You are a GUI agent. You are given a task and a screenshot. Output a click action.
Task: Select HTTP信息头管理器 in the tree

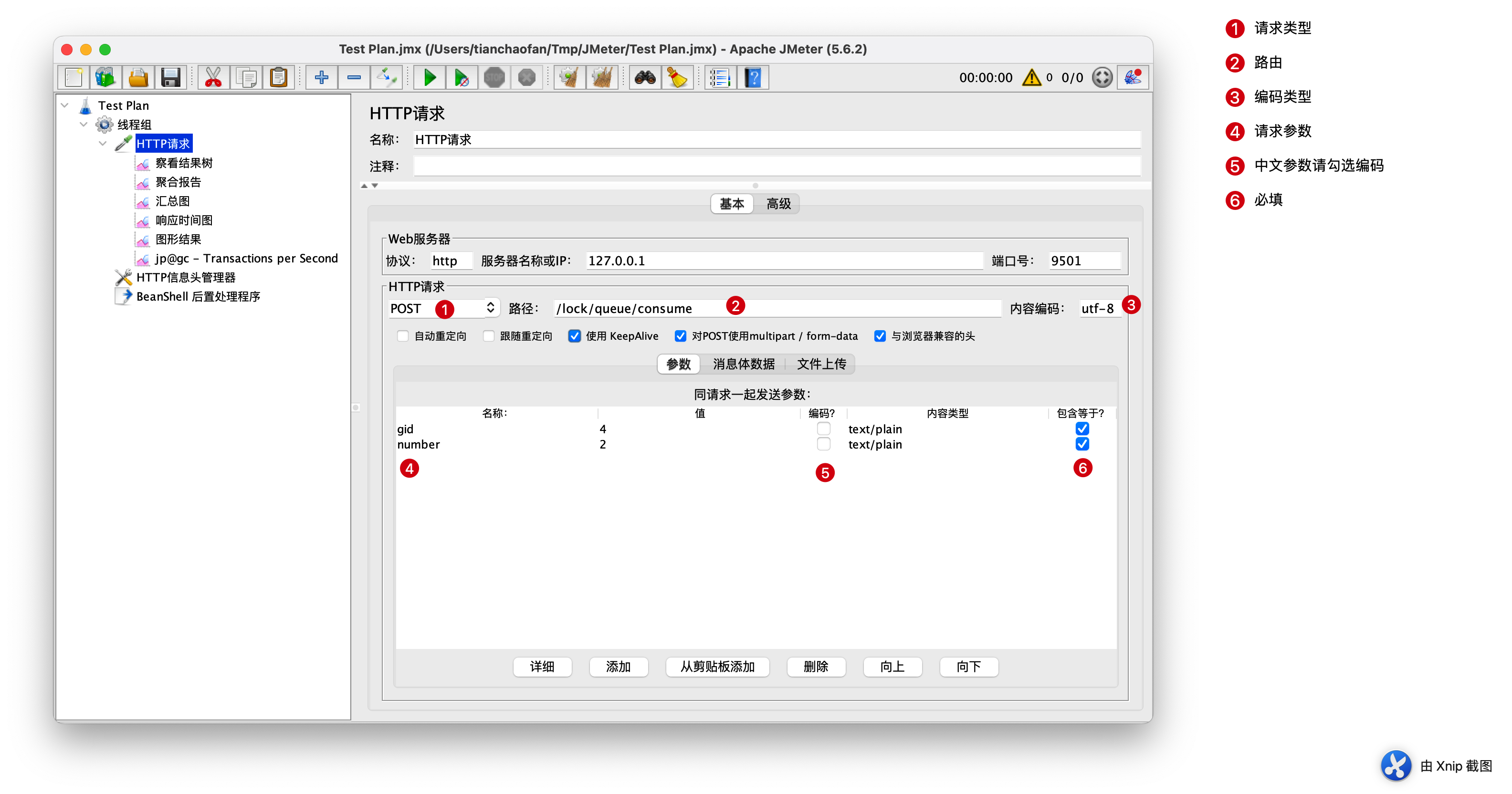coord(186,278)
